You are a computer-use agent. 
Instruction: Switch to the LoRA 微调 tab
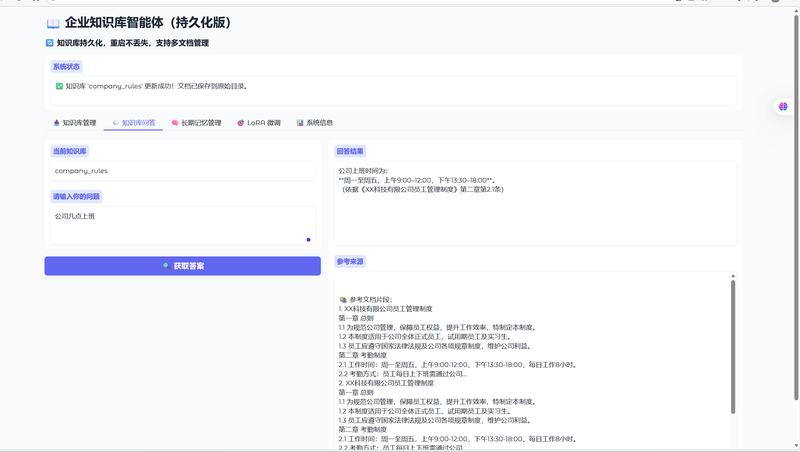click(258, 123)
